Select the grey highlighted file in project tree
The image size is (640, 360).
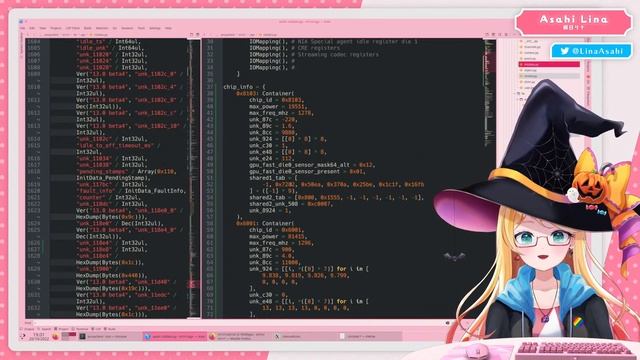549,76
